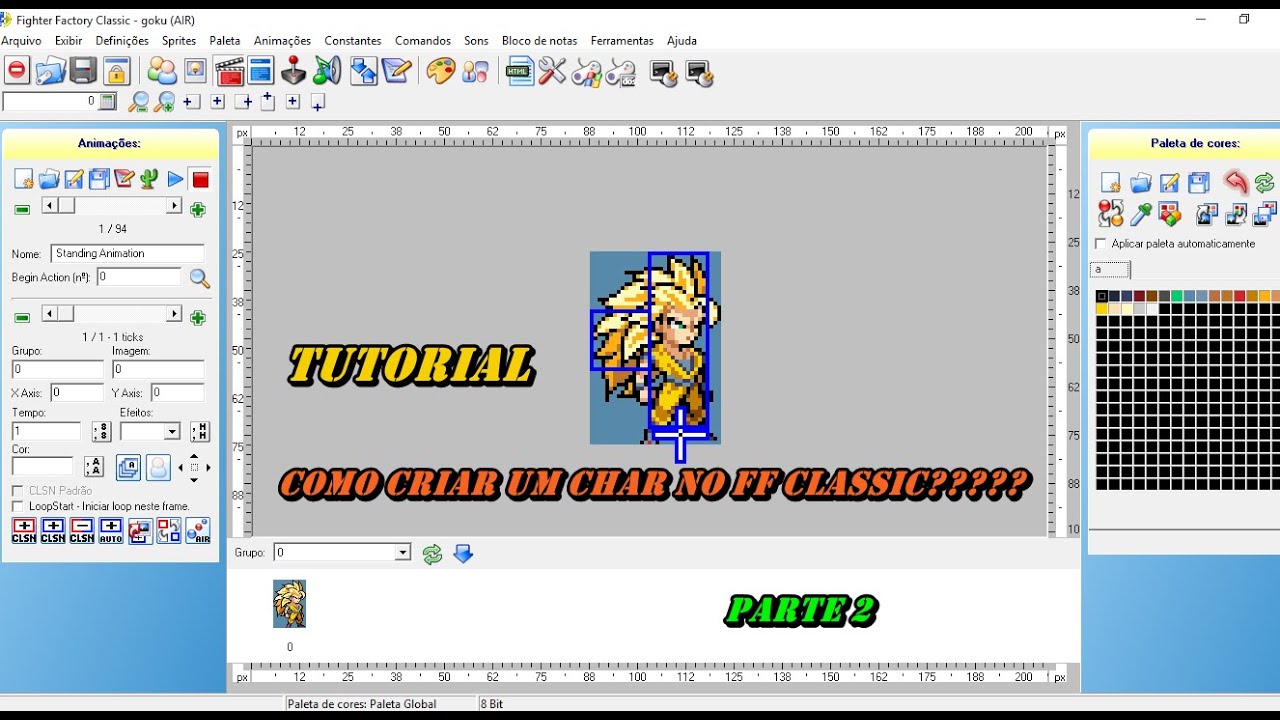Screen dimensions: 1280x720
Task: Open the Efeitos dropdown
Action: point(172,432)
